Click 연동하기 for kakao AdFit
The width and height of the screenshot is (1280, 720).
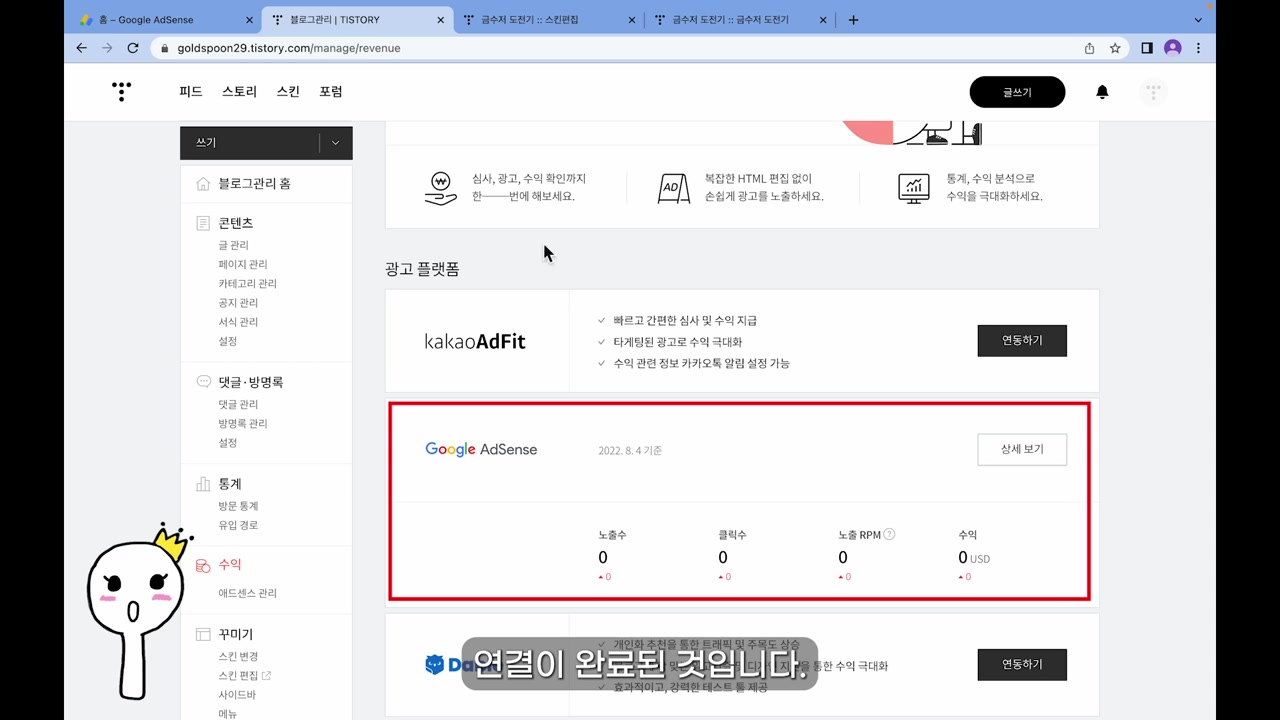point(1022,341)
